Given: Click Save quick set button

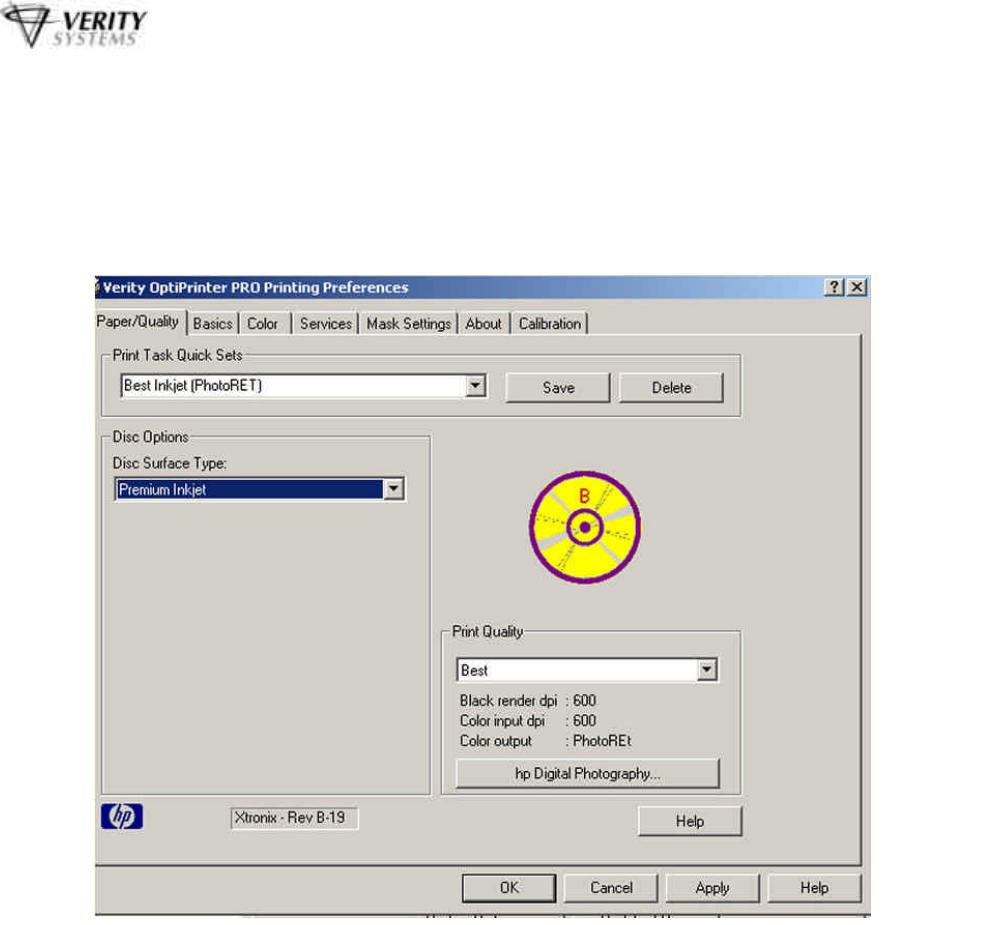Looking at the screenshot, I should click(558, 387).
